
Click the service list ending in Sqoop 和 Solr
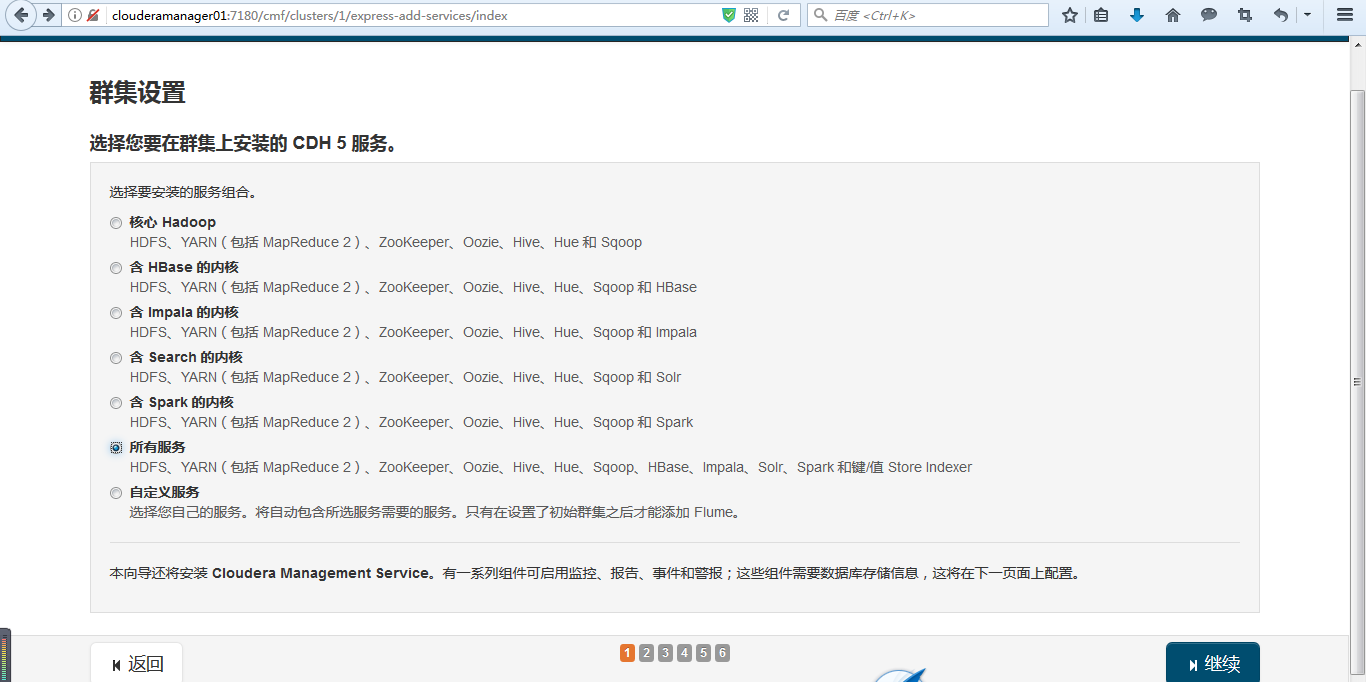click(x=405, y=377)
